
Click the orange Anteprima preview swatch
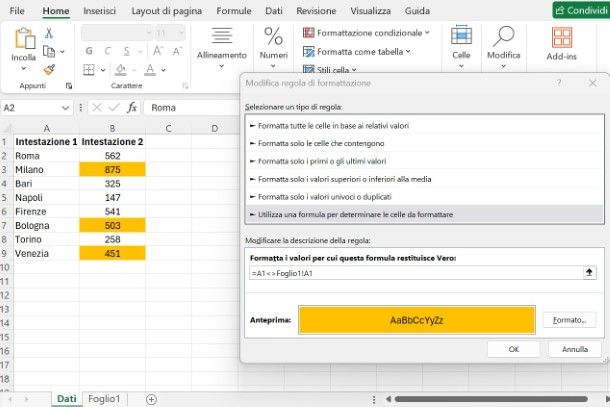click(417, 320)
